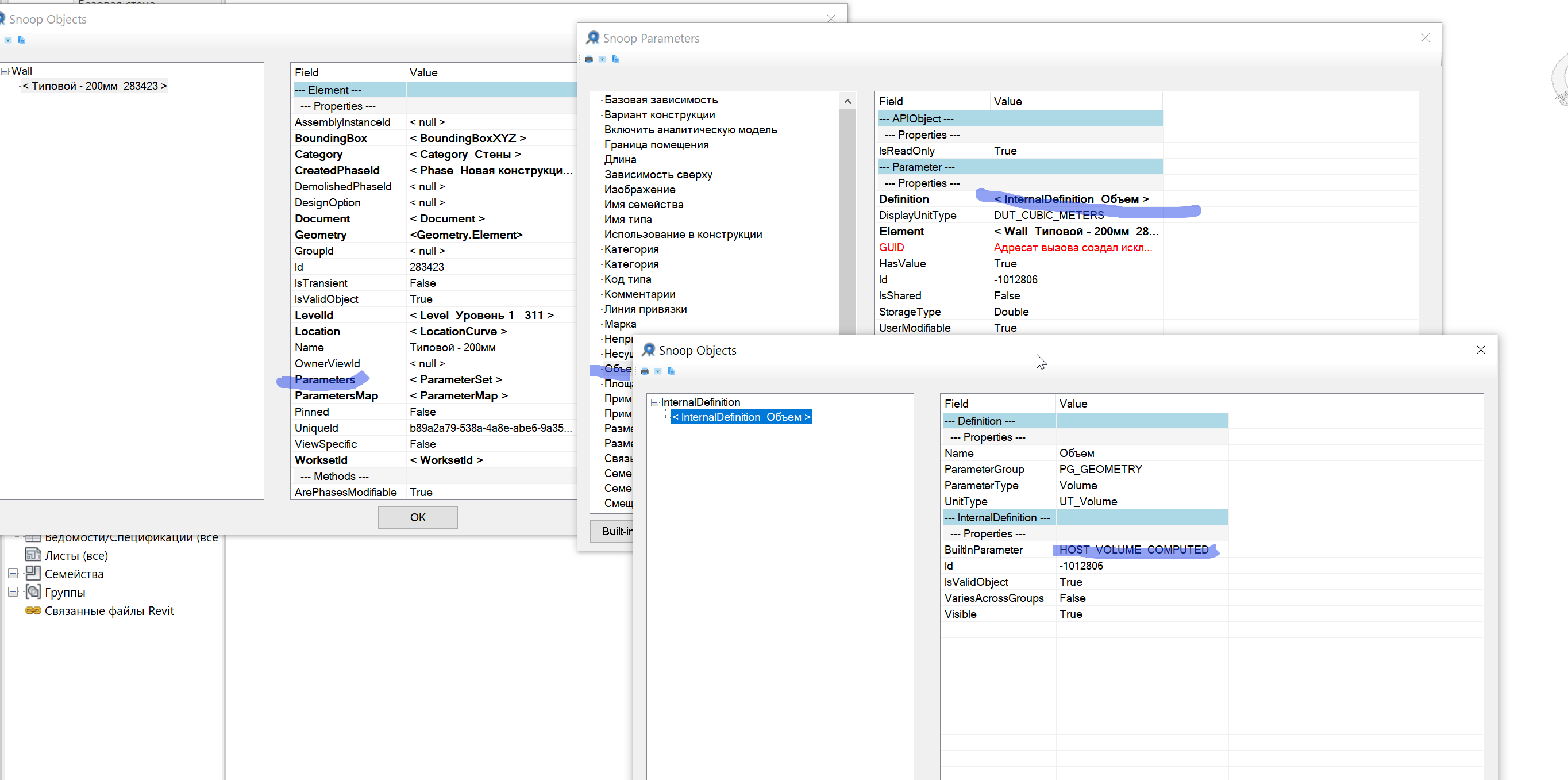Click Листы (все) sheets icon in project browser
This screenshot has height=780, width=1568.
(33, 555)
